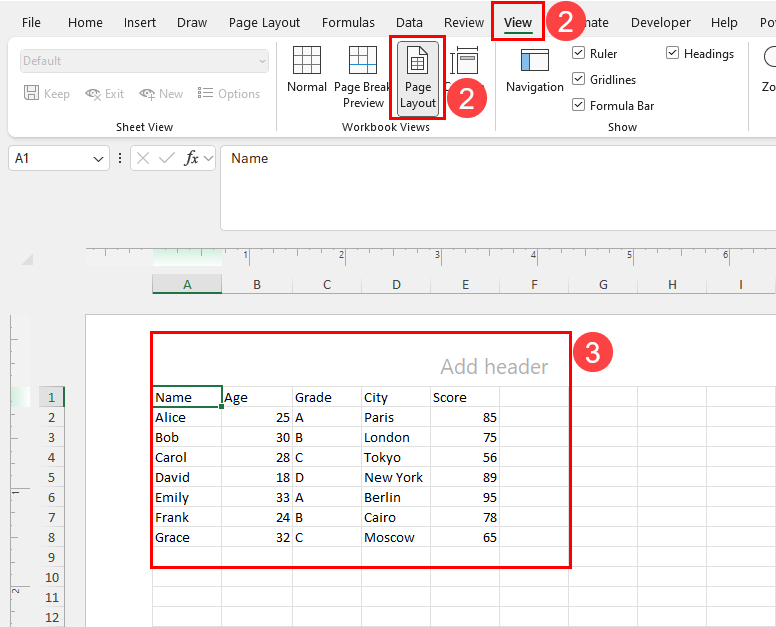Screen dimensions: 776x627
Task: Select column C header
Action: point(327,285)
